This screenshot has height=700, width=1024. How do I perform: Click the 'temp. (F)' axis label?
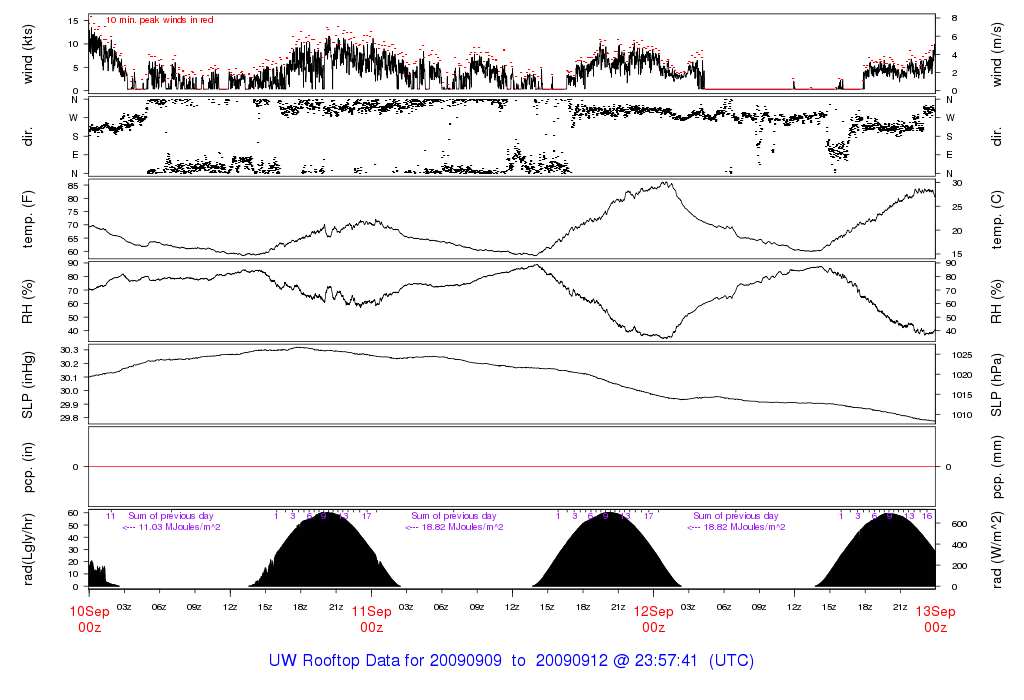29,219
